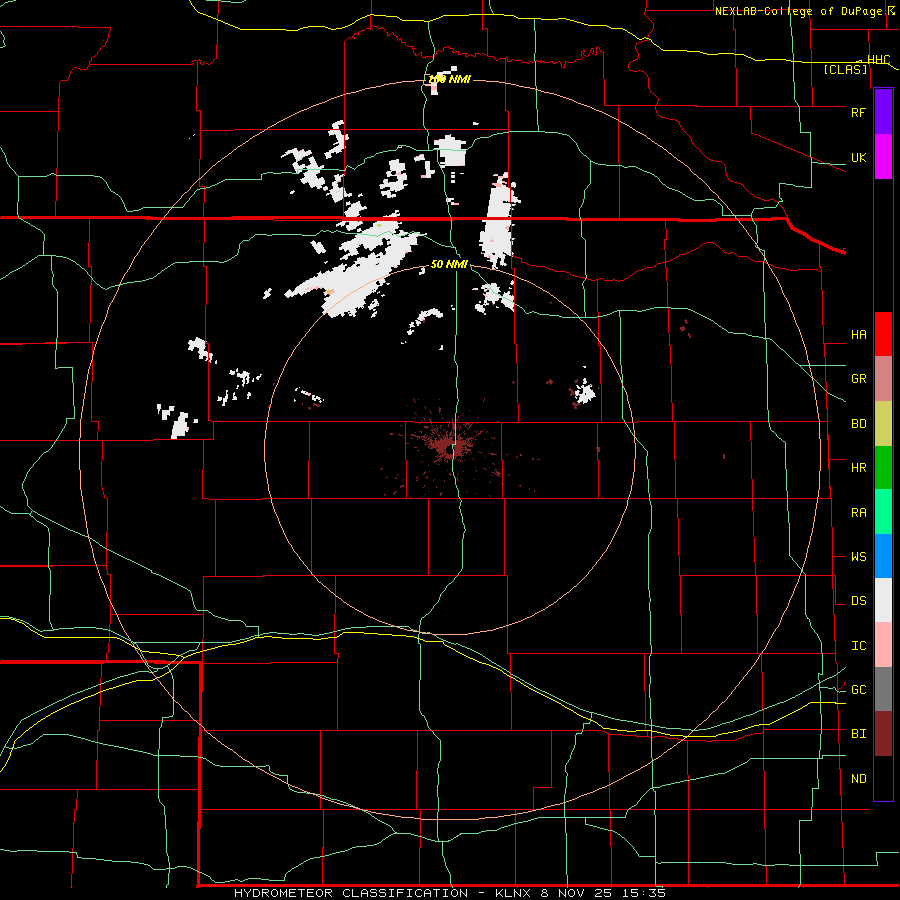Pick the RA light green legend swatch
Viewport: 900px width, 900px height.
coord(883,512)
